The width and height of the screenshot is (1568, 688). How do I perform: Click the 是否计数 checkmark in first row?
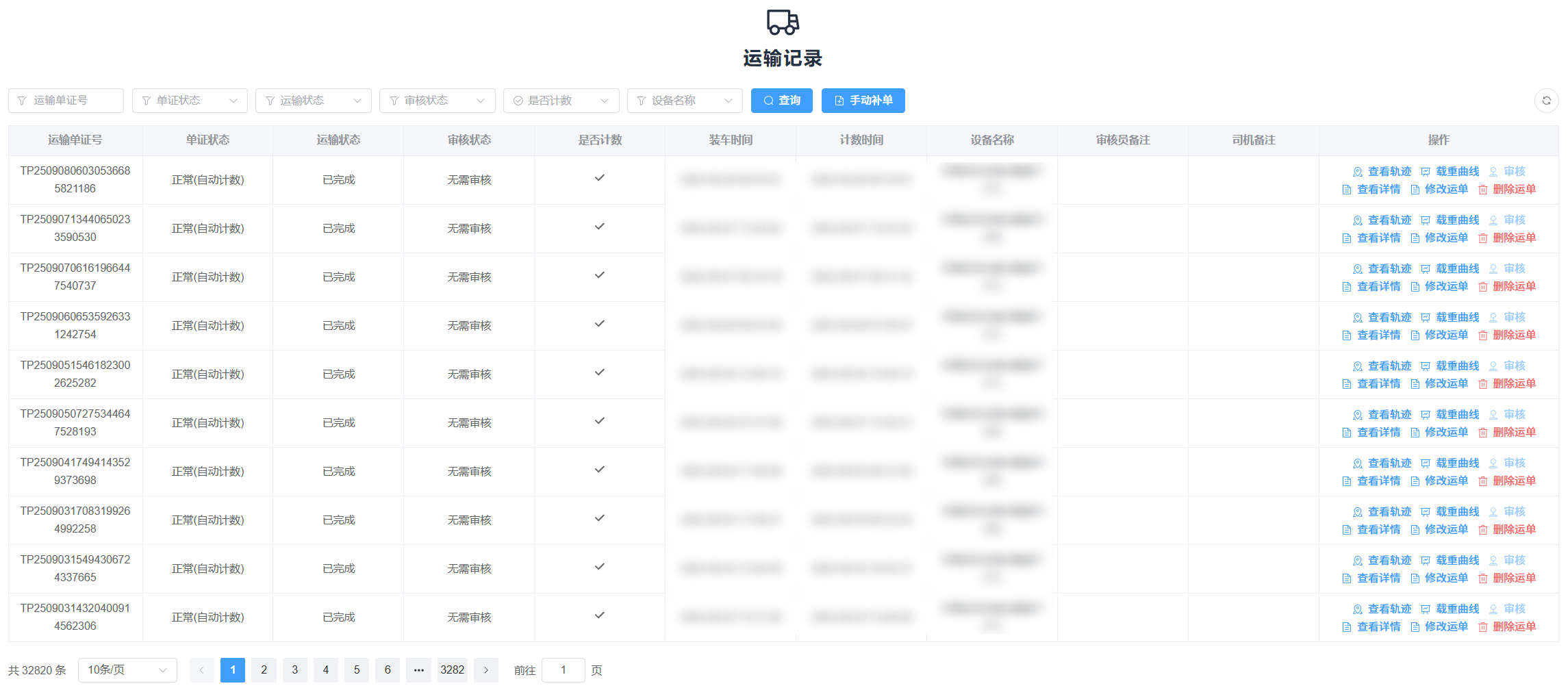coord(600,178)
